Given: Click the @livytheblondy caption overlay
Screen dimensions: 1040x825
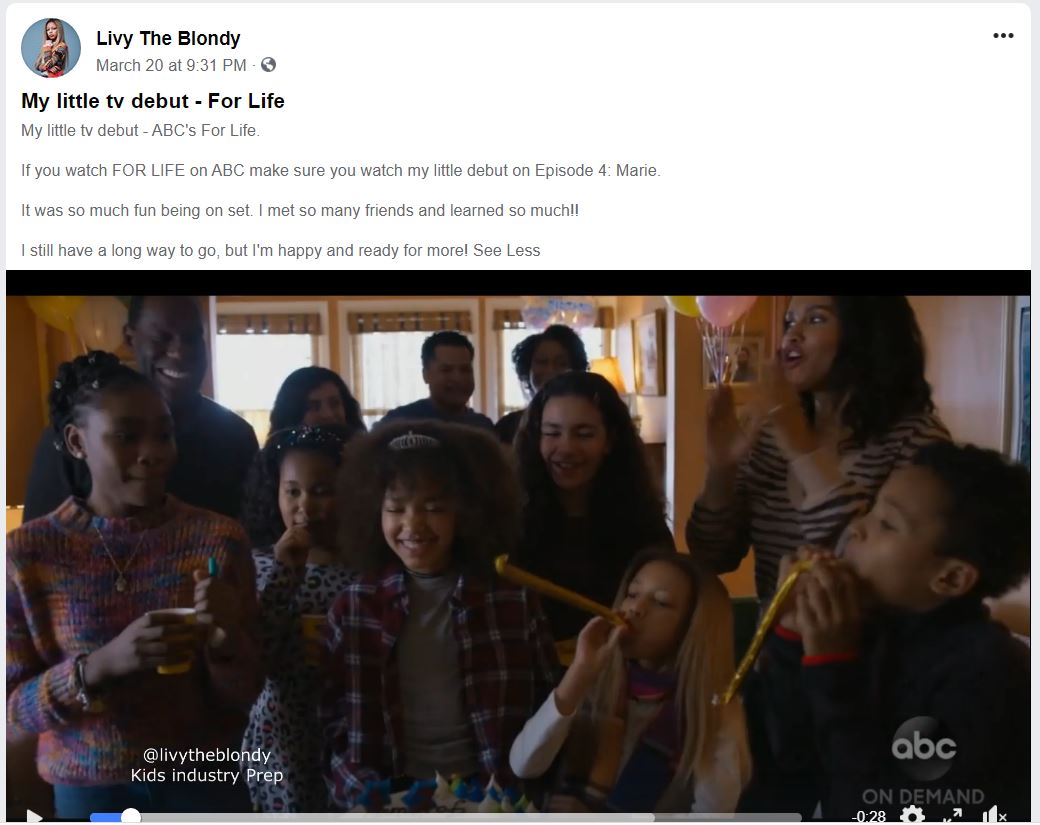Looking at the screenshot, I should click(207, 755).
